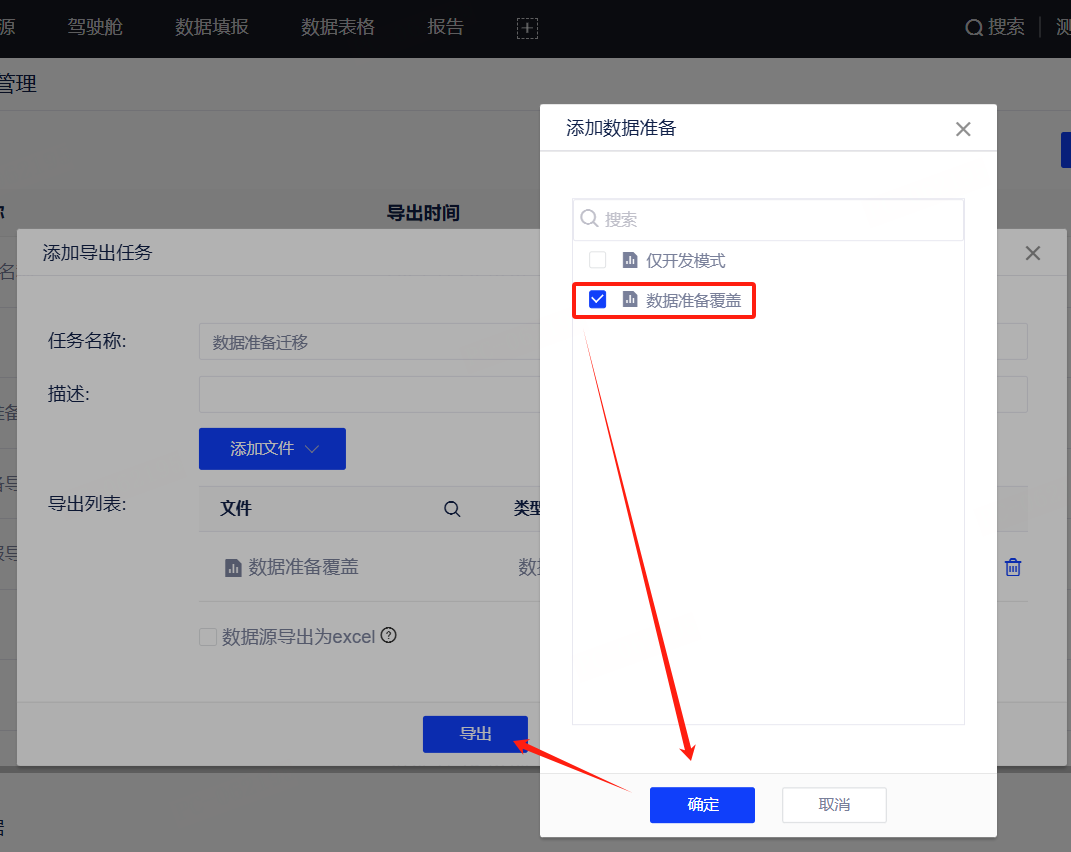
Task: Click the trash icon to delete export file
Action: click(x=1013, y=567)
